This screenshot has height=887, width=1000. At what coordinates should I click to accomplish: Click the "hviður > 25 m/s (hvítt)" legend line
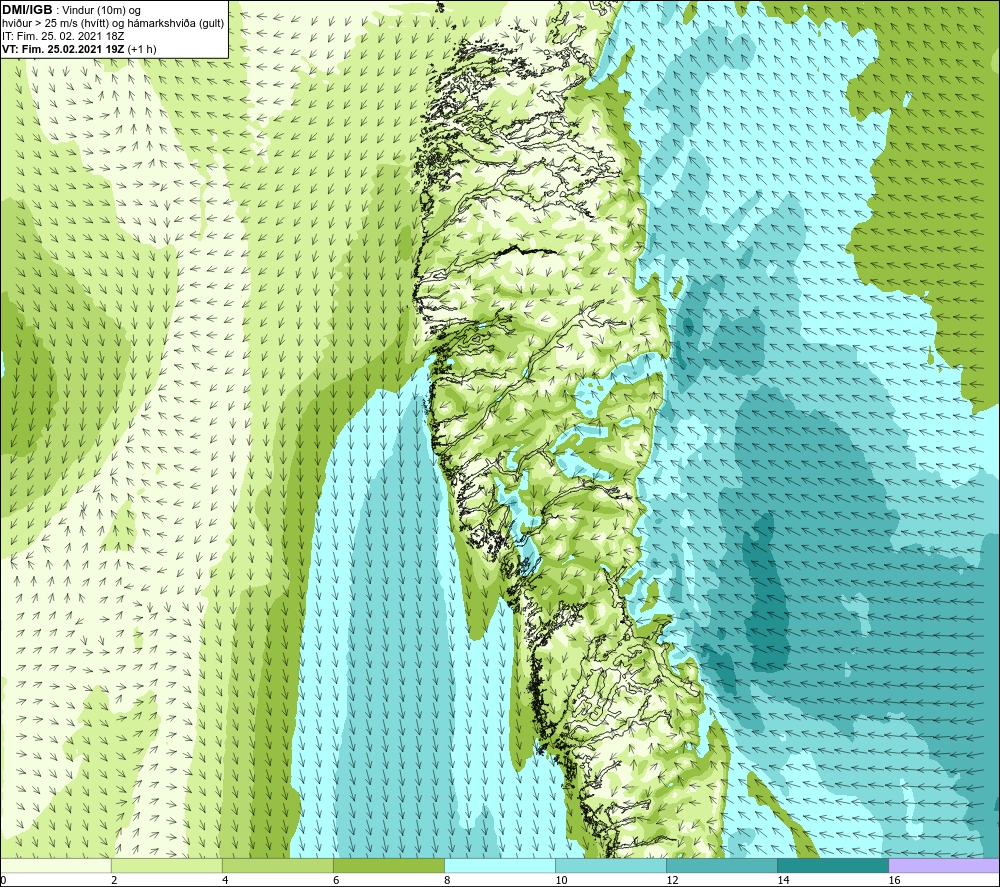coord(113,24)
